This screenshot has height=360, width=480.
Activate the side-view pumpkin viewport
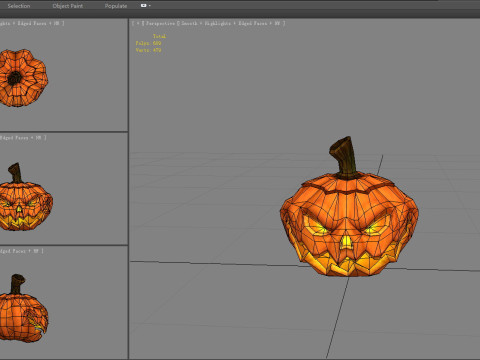coord(63,303)
